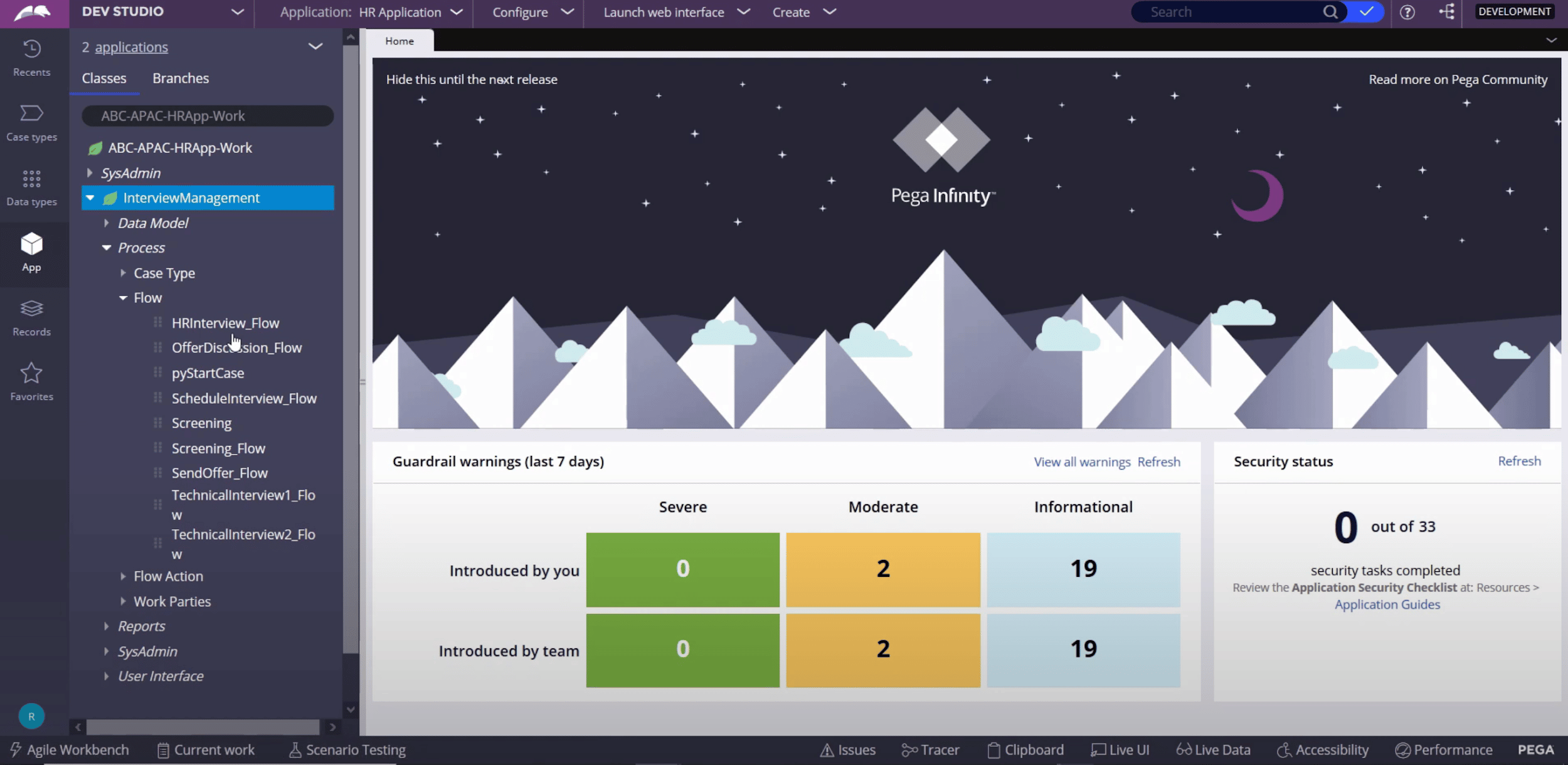Expand the Flow Action node
The height and width of the screenshot is (765, 1568).
click(x=123, y=576)
